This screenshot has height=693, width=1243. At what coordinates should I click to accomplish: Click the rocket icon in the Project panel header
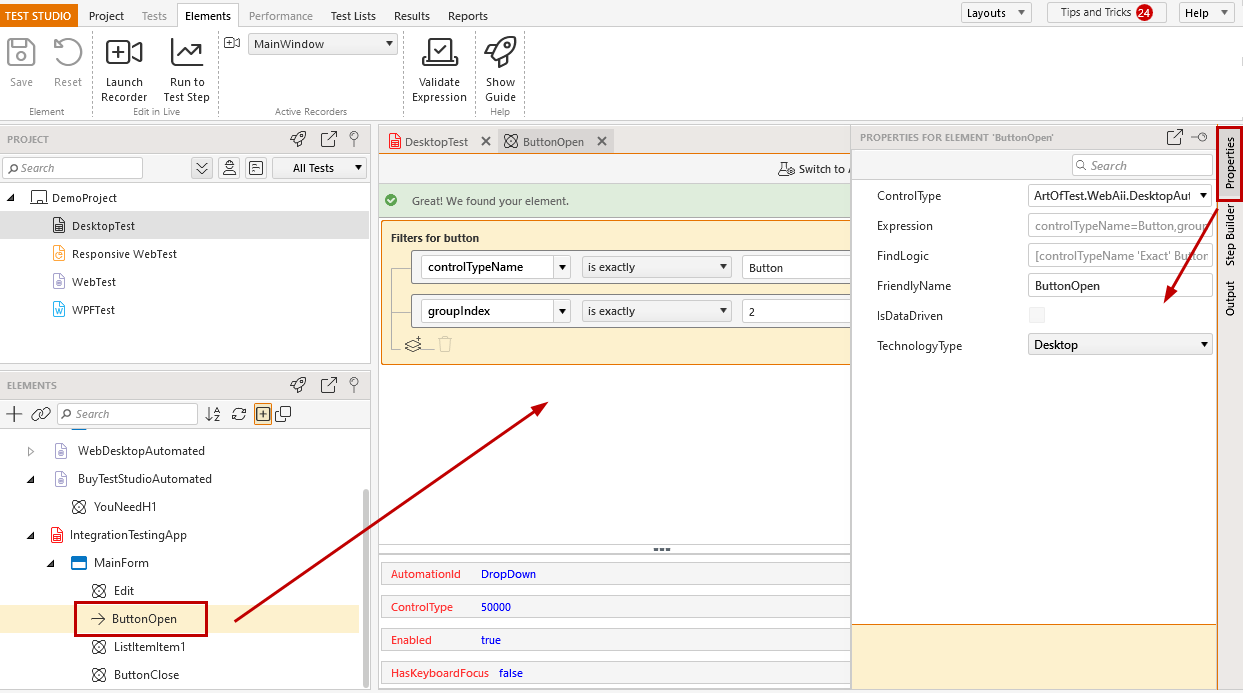tap(298, 139)
